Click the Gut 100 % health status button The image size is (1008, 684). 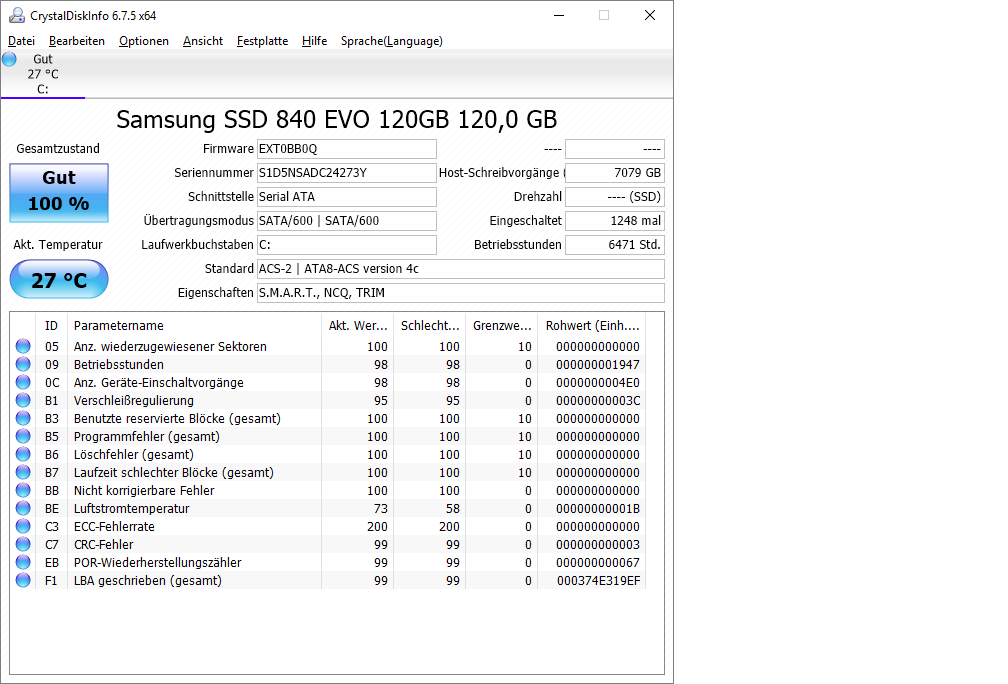[59, 193]
